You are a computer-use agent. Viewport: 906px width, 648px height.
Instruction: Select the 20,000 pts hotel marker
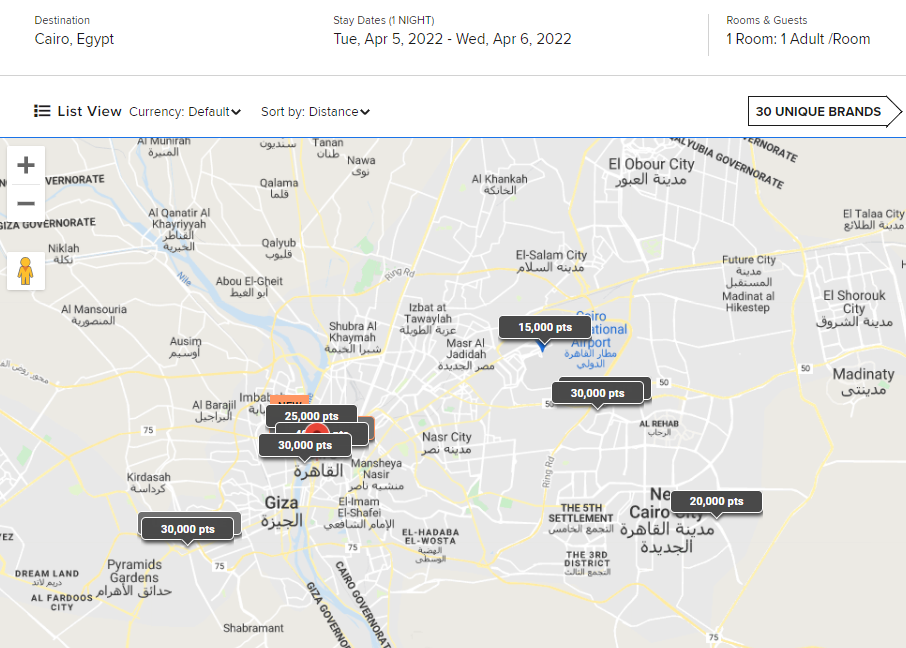[x=716, y=501]
